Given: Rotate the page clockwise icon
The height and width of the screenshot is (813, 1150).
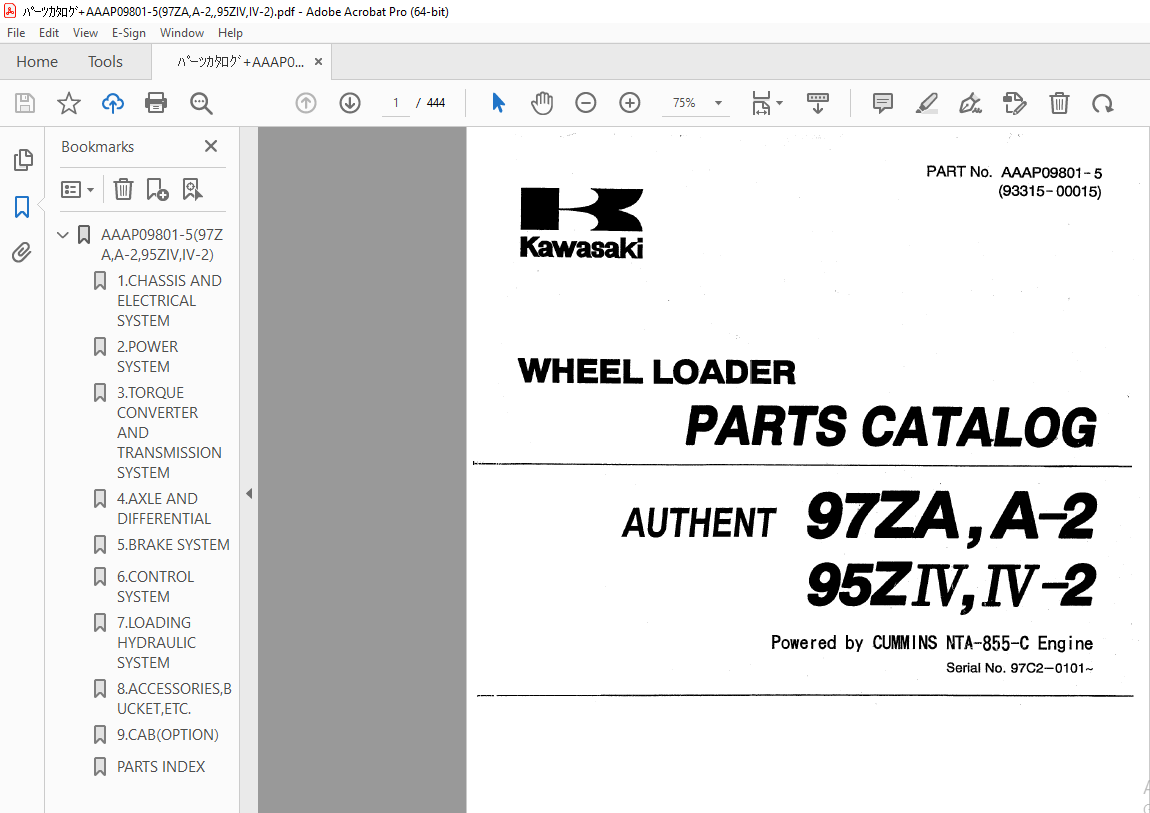Looking at the screenshot, I should coord(1102,104).
